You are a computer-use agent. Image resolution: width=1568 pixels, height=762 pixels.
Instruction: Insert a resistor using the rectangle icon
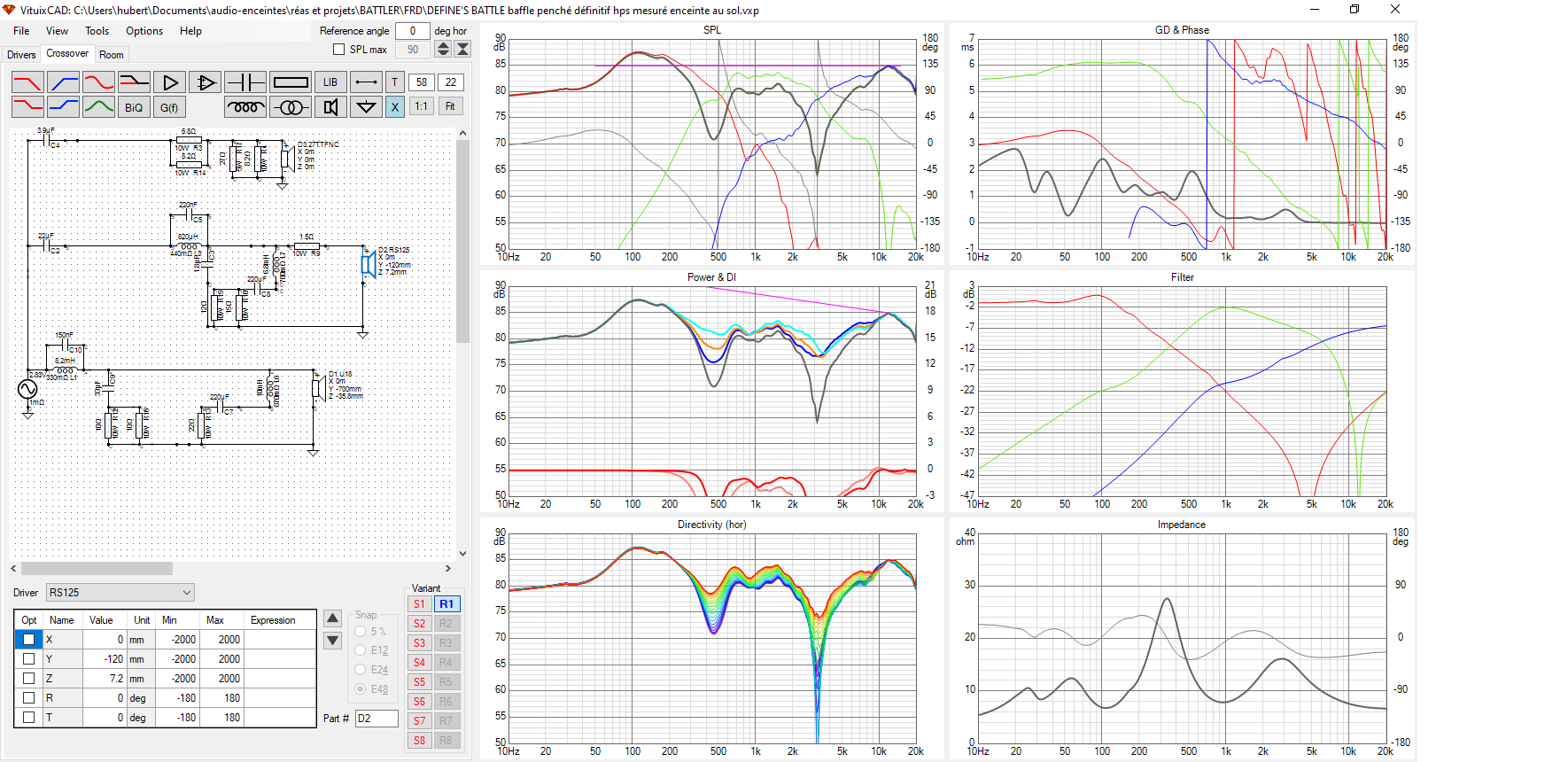click(291, 82)
